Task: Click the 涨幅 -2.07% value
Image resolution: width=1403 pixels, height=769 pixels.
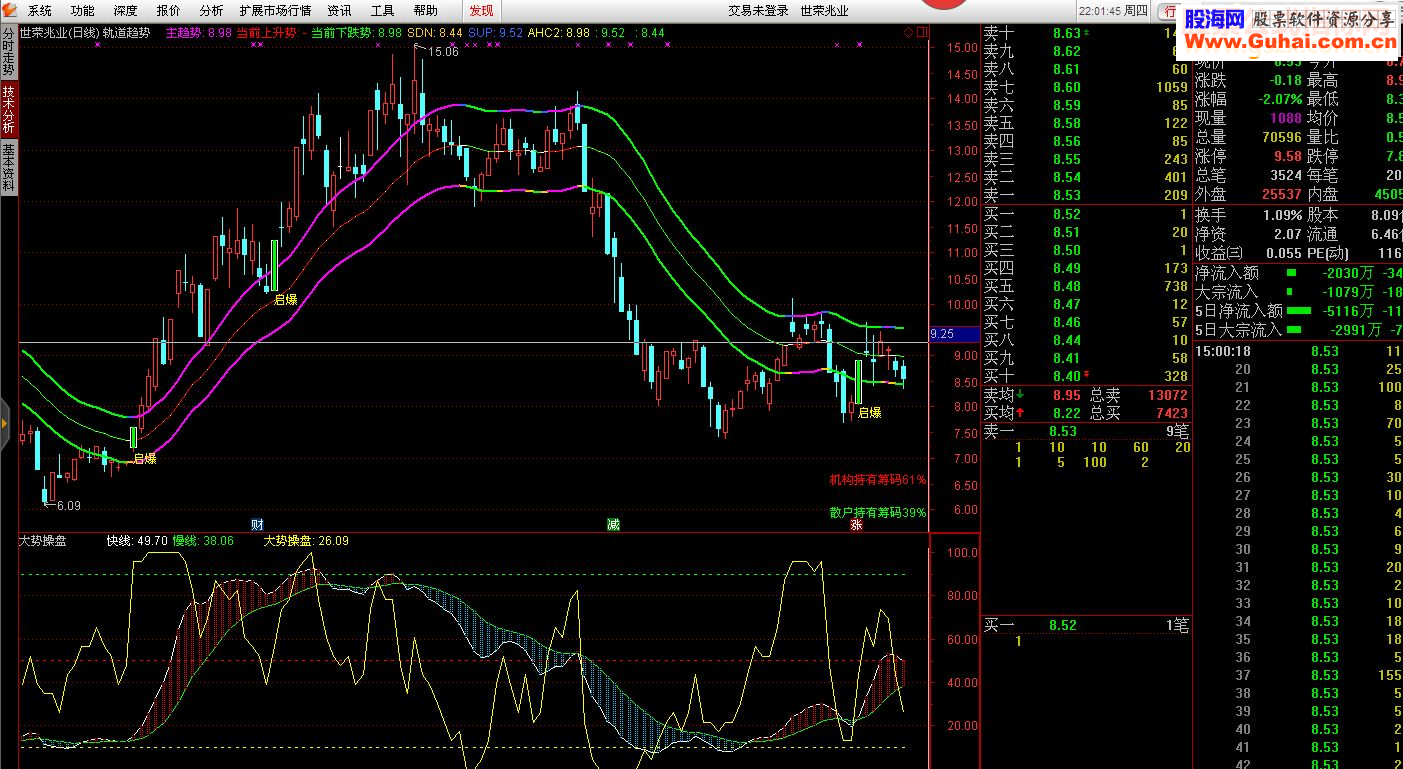Action: point(1278,99)
